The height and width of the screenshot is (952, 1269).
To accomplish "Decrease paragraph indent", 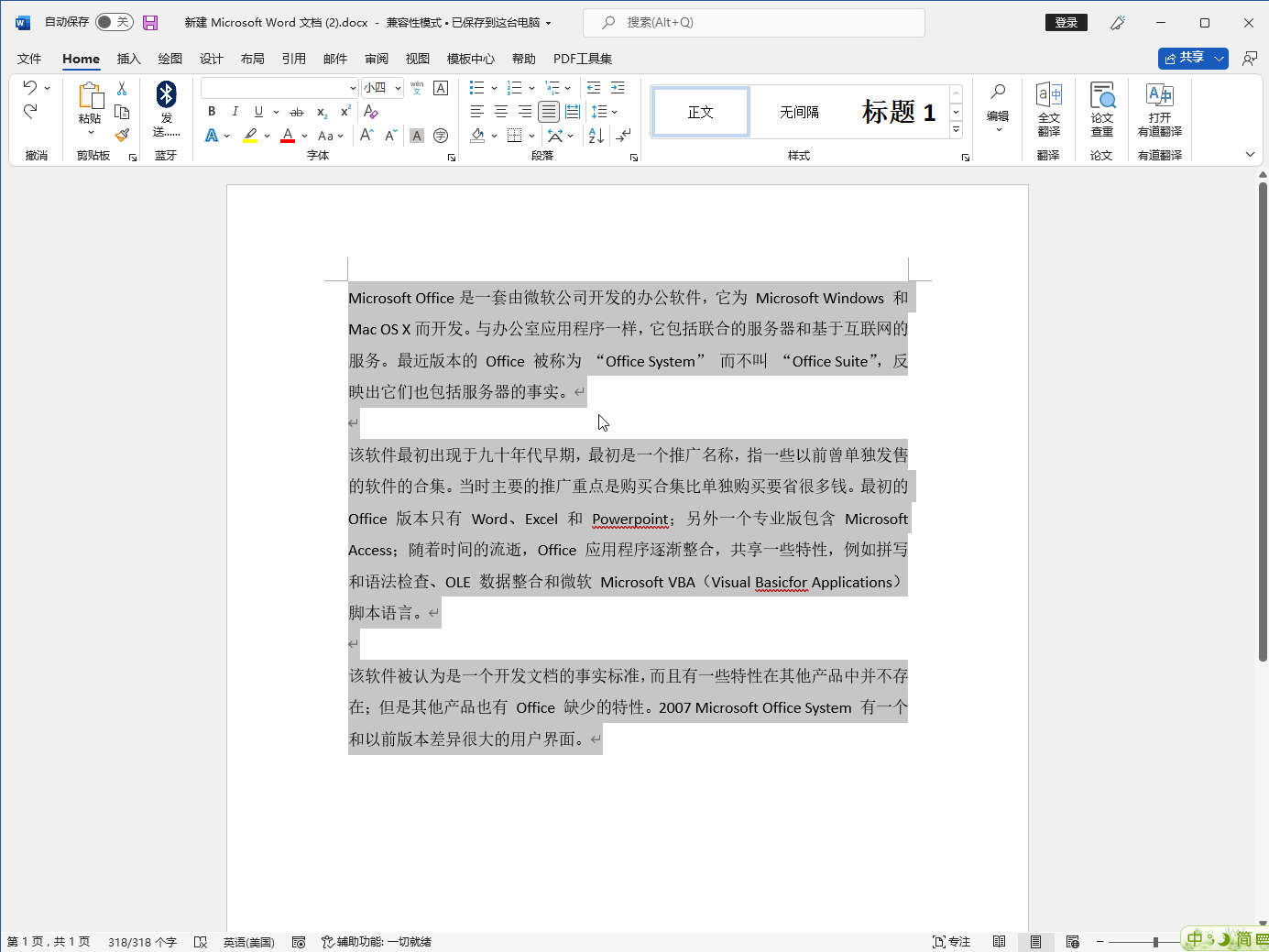I will click(594, 88).
